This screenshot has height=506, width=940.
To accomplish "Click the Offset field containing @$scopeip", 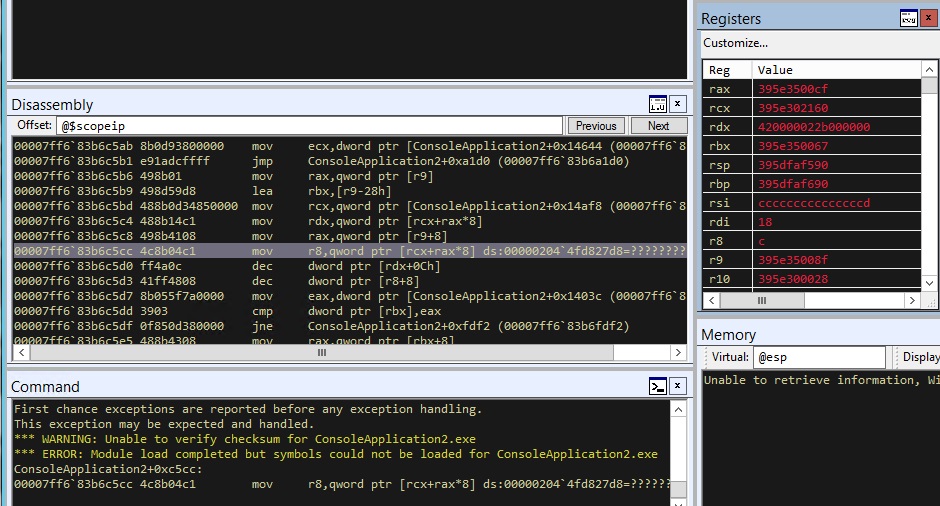I will click(309, 126).
